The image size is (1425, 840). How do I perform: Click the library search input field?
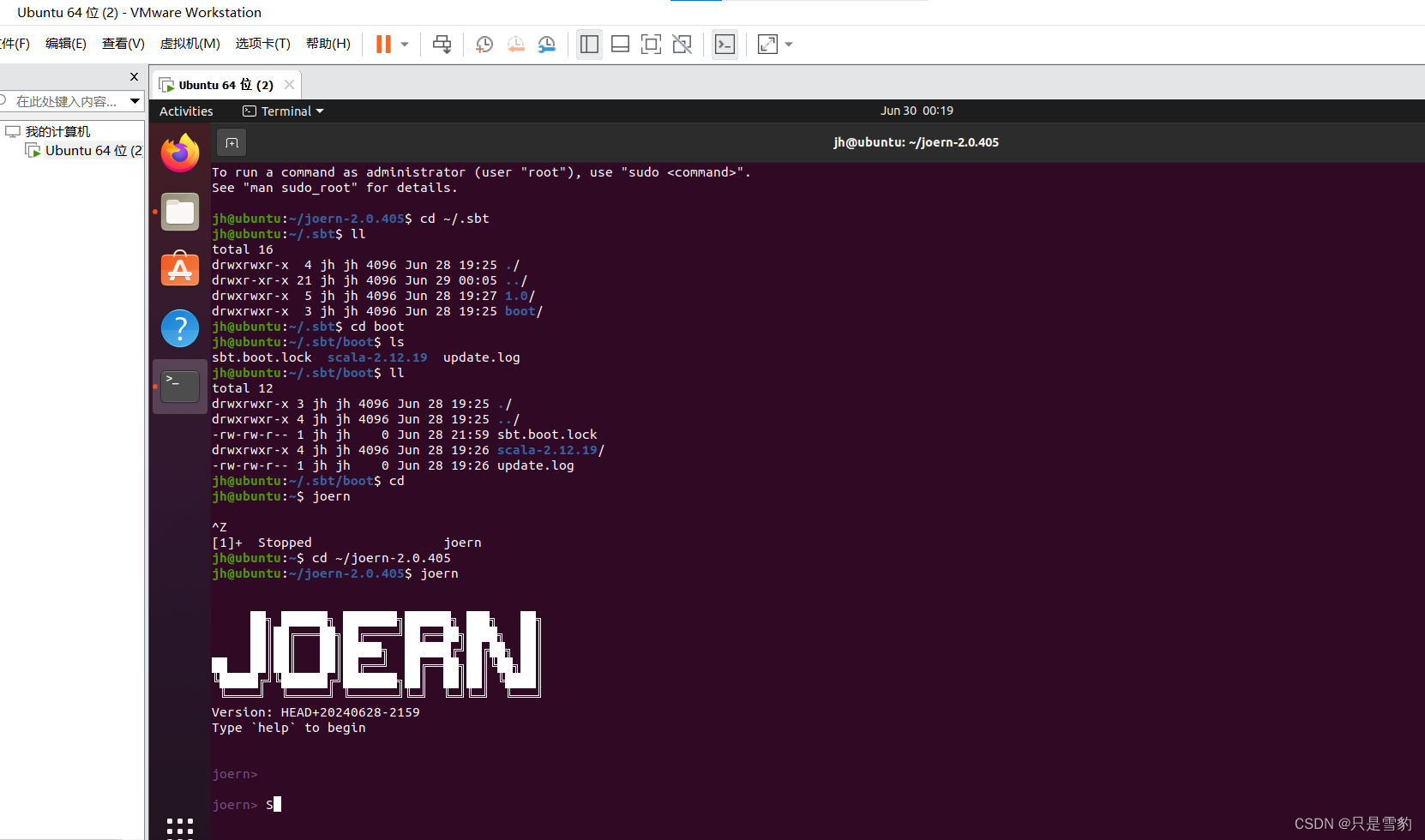coord(65,101)
